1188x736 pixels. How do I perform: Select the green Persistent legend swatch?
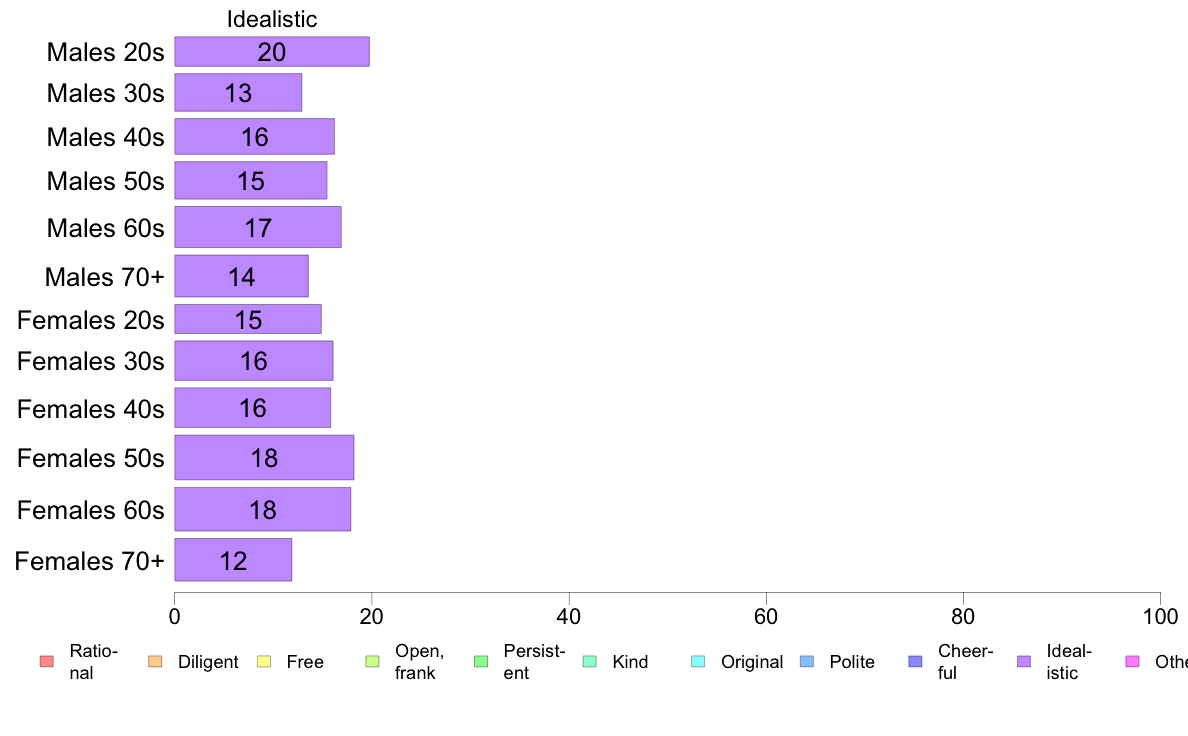tap(481, 662)
